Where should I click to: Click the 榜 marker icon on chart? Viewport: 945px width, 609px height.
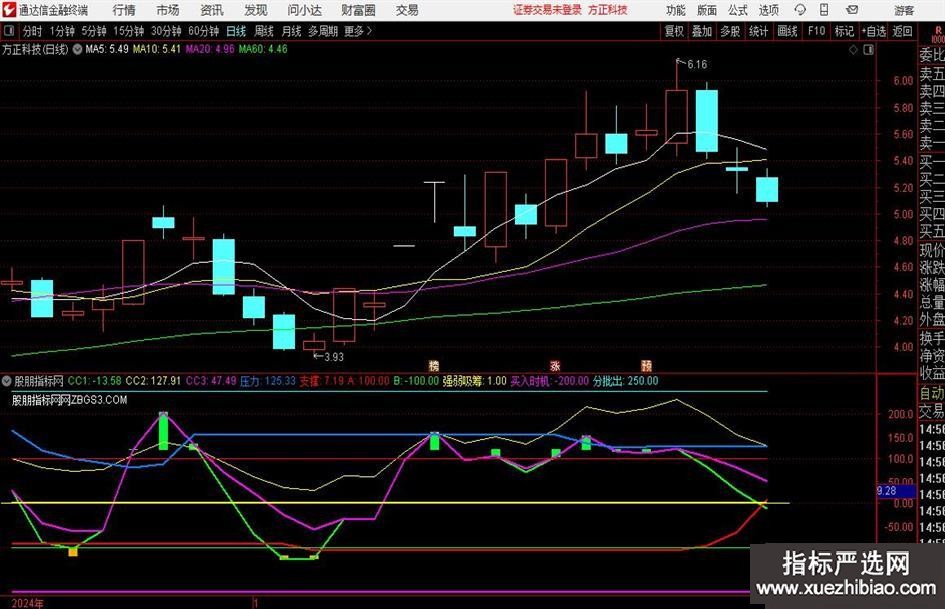(x=434, y=365)
